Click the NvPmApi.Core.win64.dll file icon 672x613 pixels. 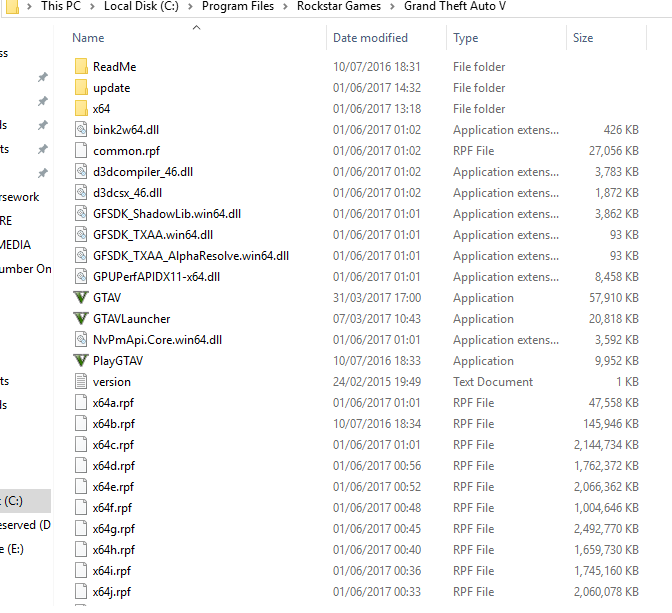[81, 340]
